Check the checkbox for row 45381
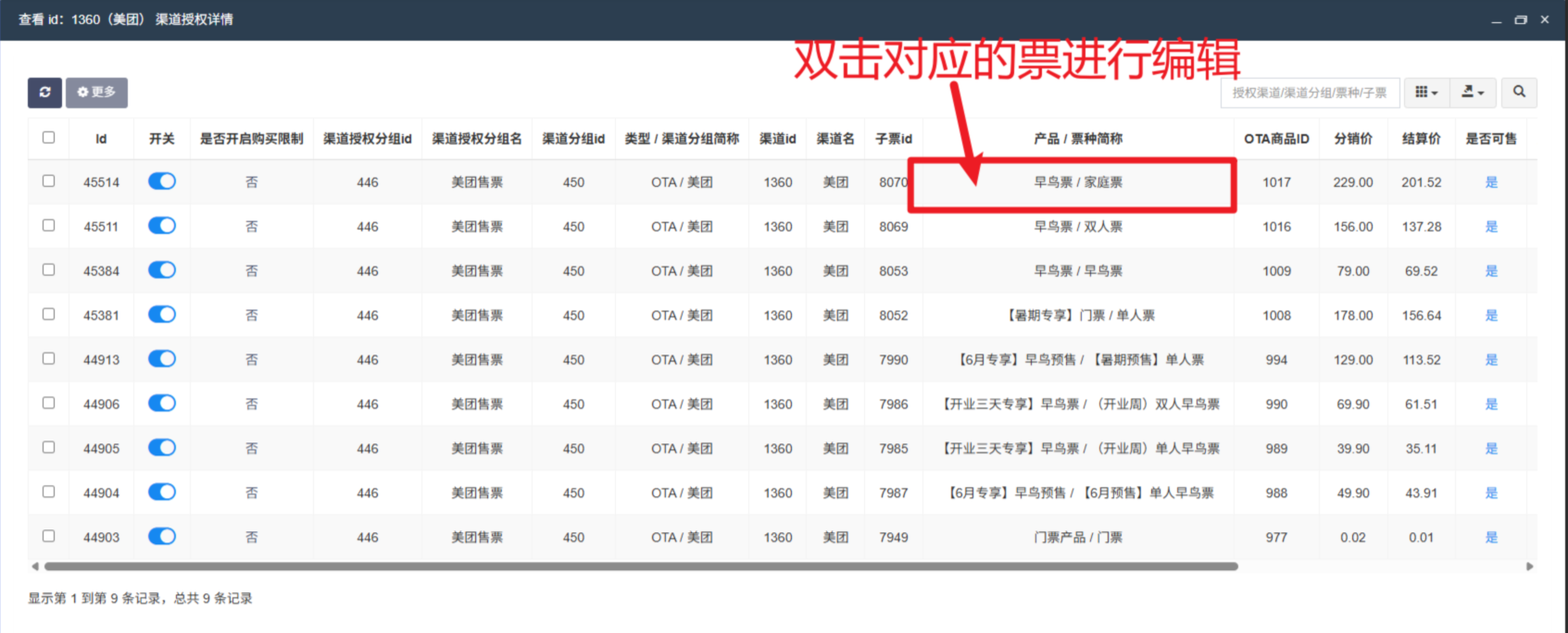 coord(48,315)
